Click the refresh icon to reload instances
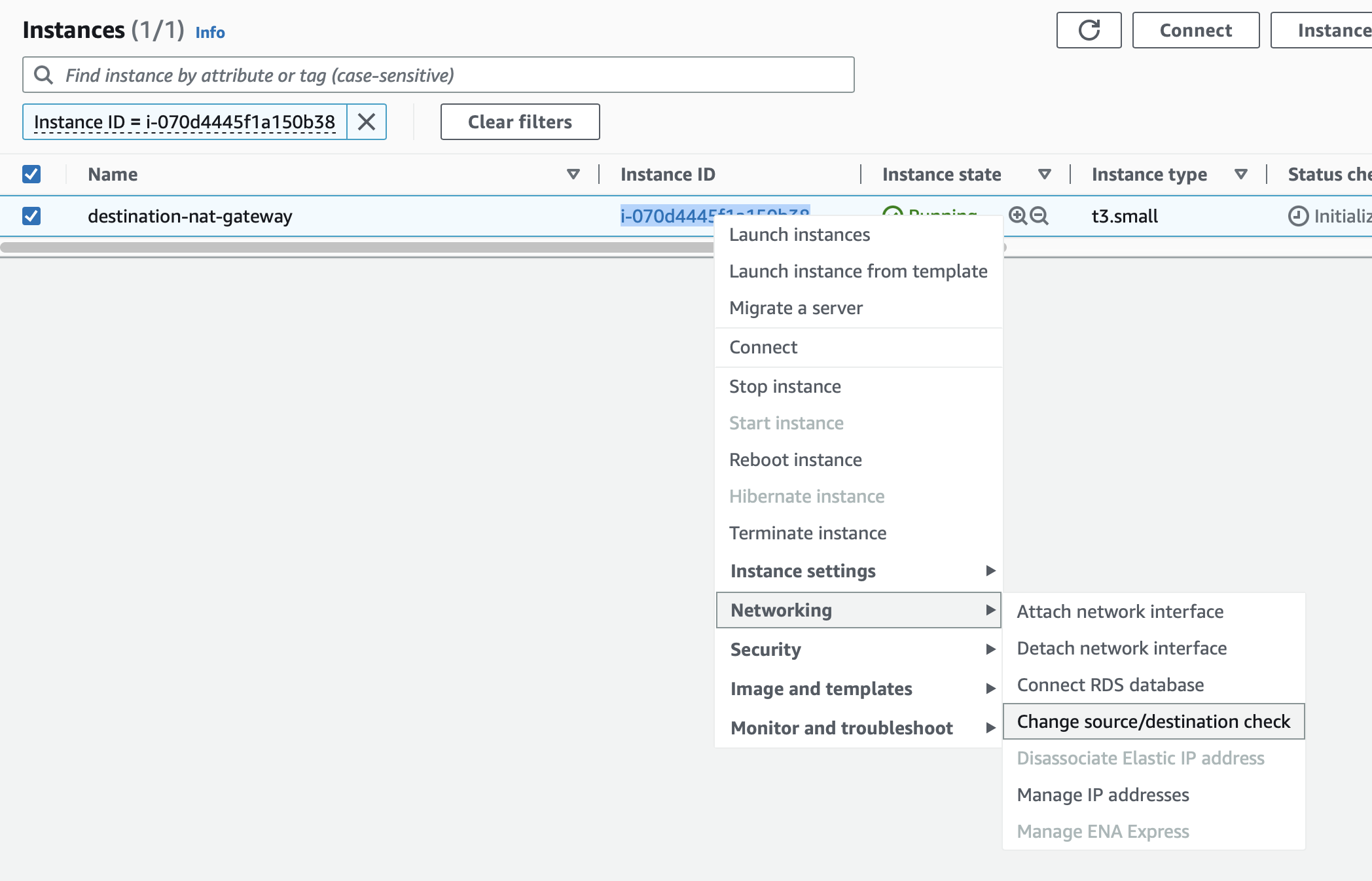 1088,29
